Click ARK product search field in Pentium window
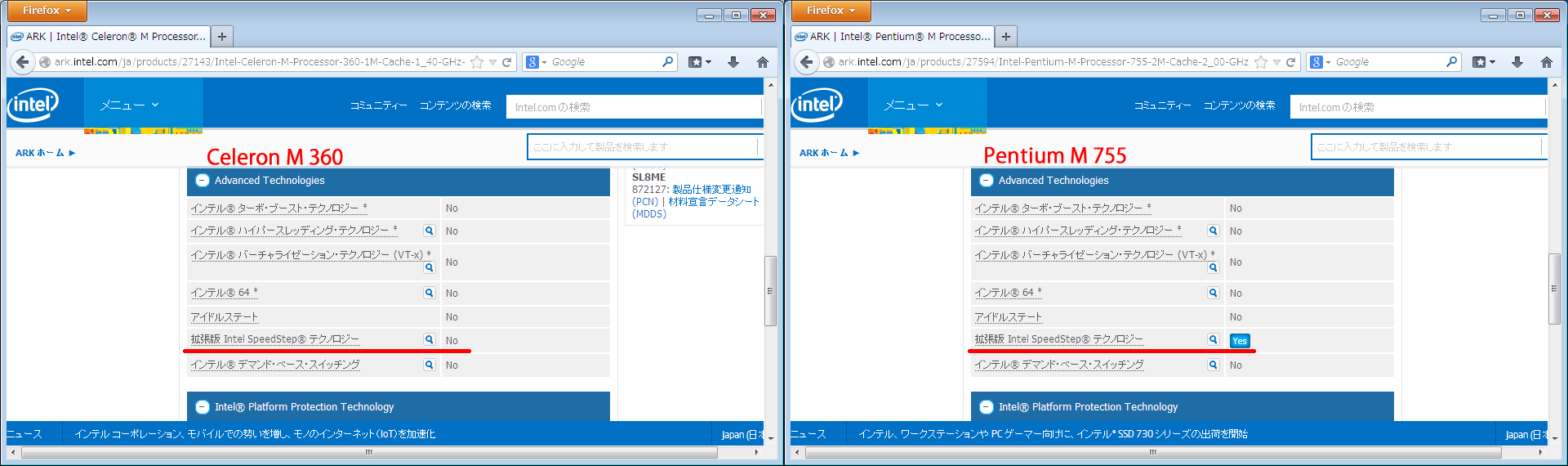This screenshot has height=466, width=1568. point(1428,147)
